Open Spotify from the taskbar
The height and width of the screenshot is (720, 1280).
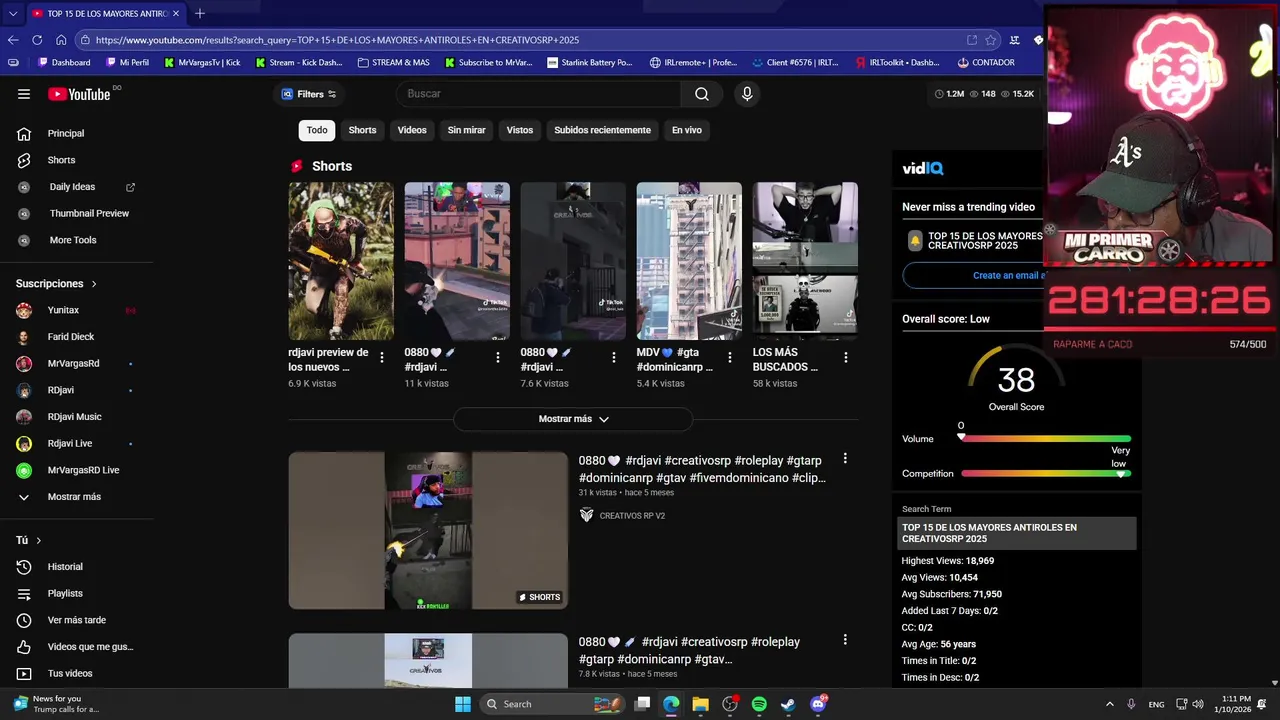coord(759,704)
